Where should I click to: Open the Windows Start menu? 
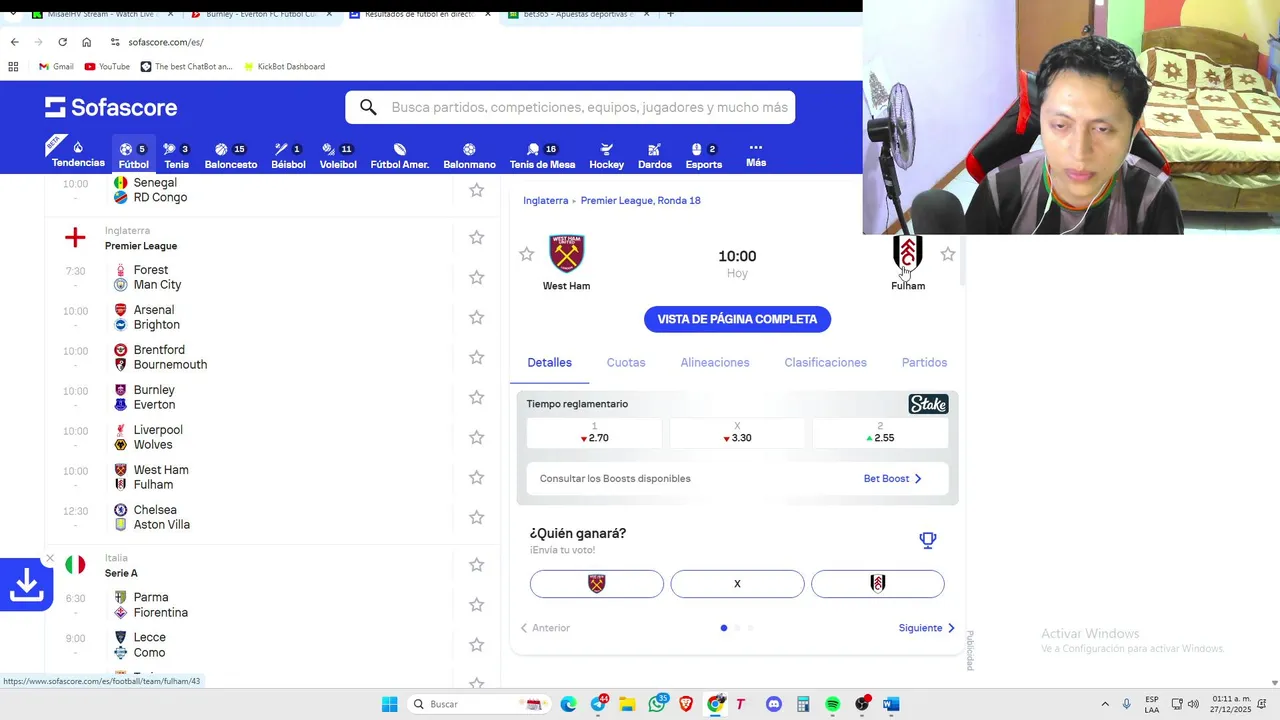click(x=389, y=704)
